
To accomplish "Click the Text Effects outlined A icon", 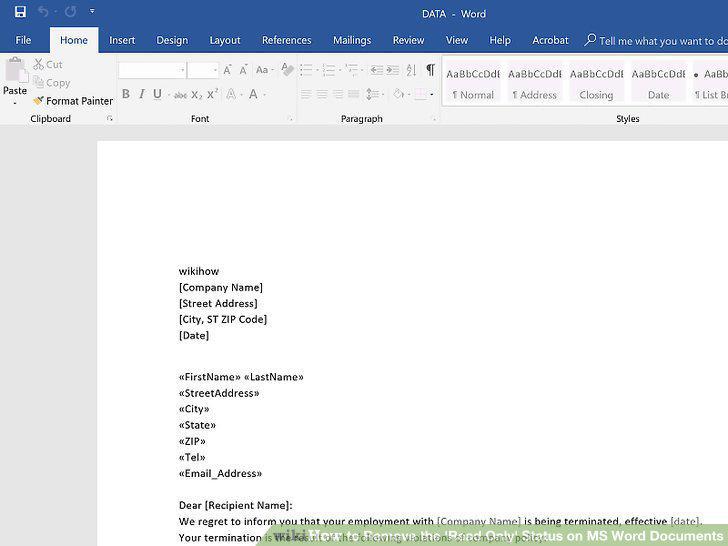I will pos(231,94).
